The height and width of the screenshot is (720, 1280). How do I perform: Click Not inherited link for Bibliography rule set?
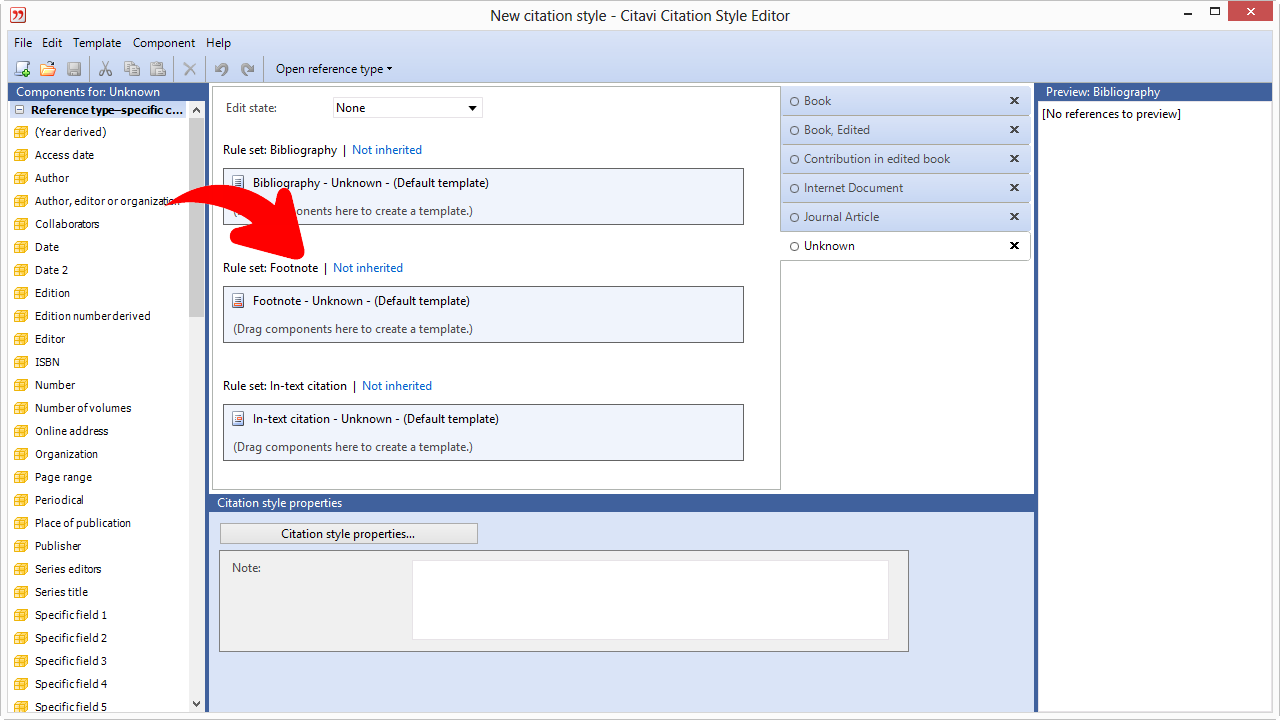click(x=387, y=150)
